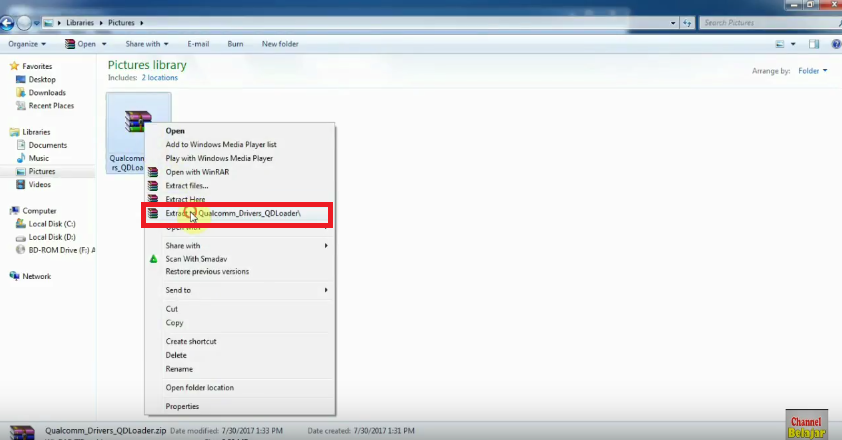Click the Open toolbar button
The image size is (842, 440).
(81, 44)
